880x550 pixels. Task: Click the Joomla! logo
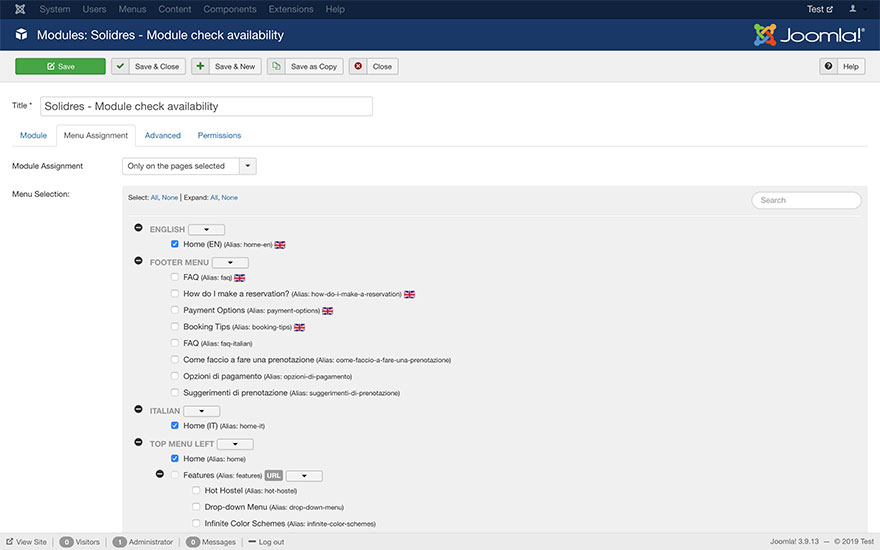click(809, 35)
